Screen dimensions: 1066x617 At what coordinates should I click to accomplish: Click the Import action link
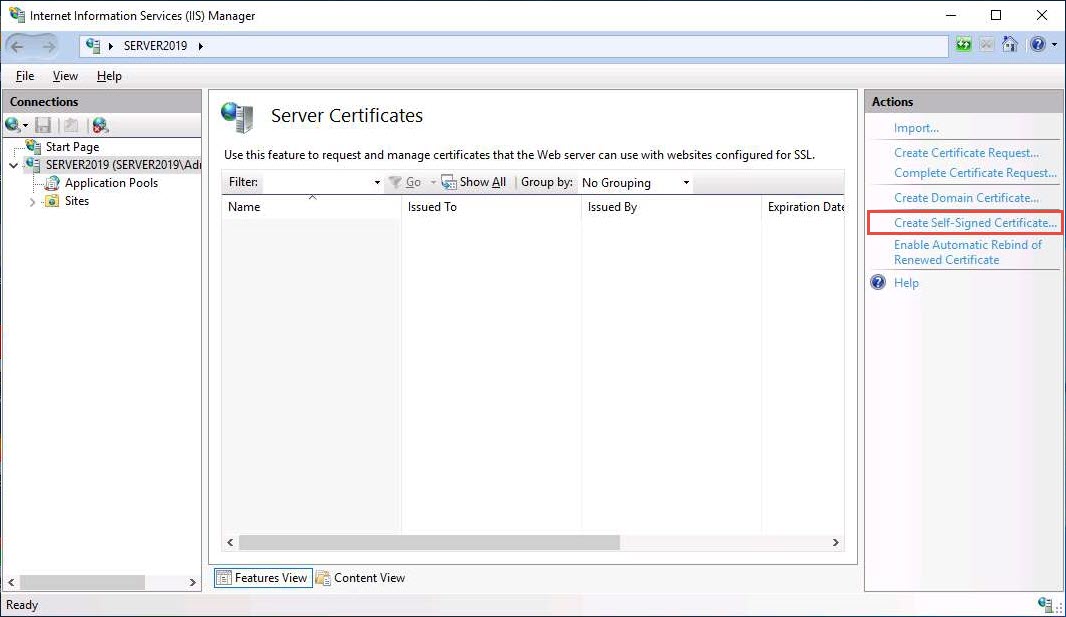click(916, 128)
